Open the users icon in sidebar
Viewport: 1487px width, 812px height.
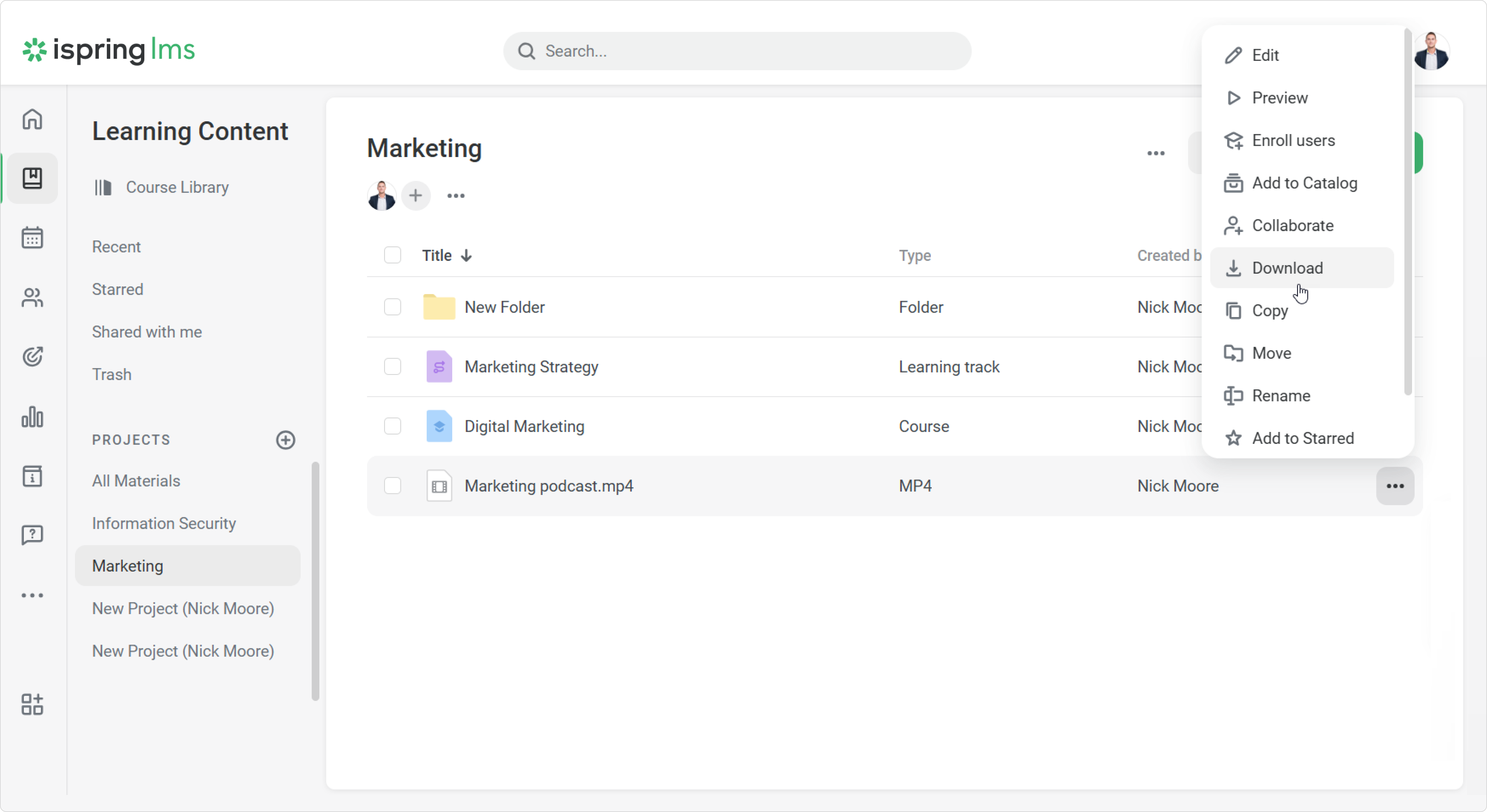[32, 297]
